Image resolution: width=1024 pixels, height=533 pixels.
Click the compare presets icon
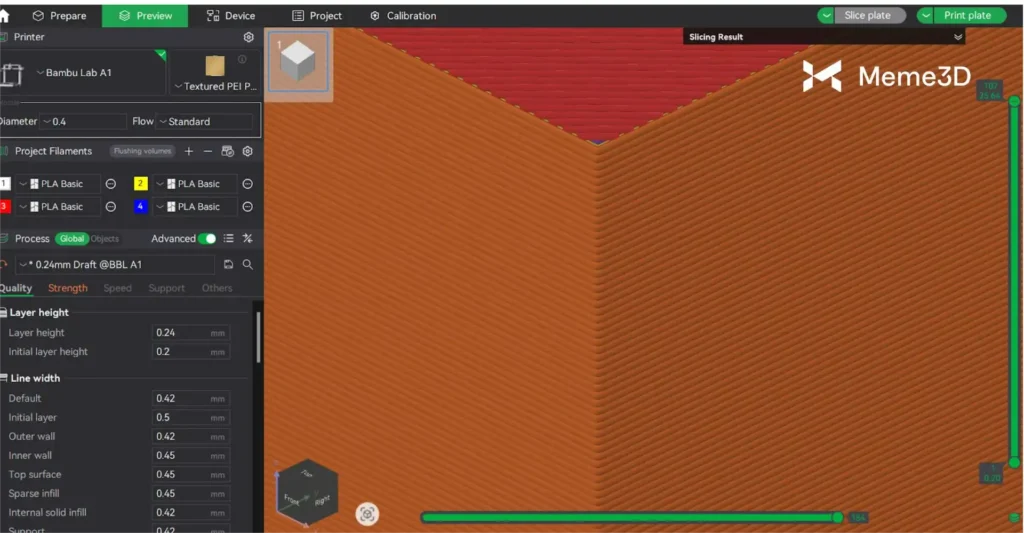coord(247,239)
